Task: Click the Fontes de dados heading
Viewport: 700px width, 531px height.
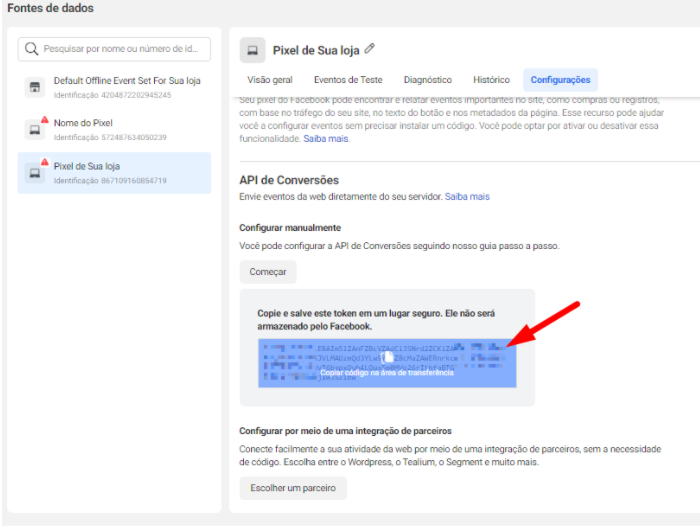Action: [50, 8]
